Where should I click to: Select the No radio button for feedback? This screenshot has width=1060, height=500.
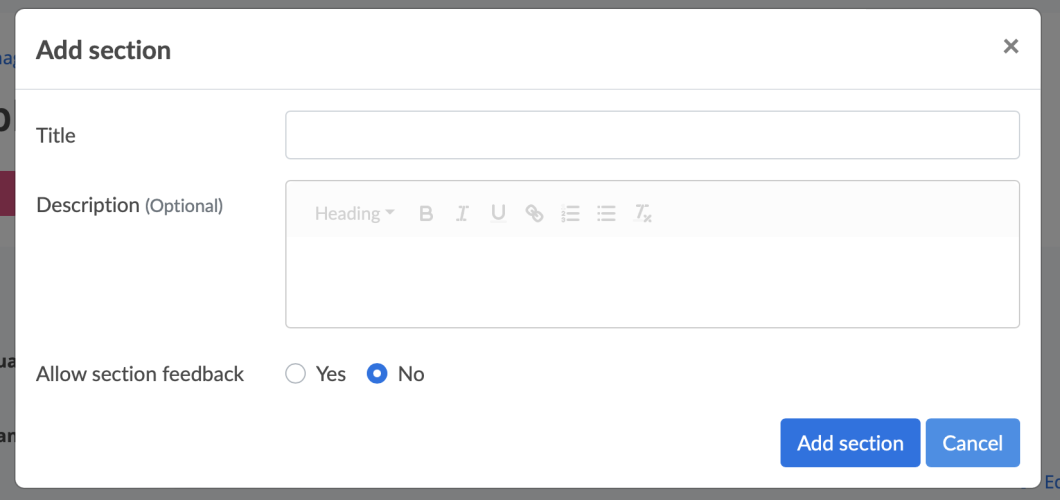coord(377,374)
